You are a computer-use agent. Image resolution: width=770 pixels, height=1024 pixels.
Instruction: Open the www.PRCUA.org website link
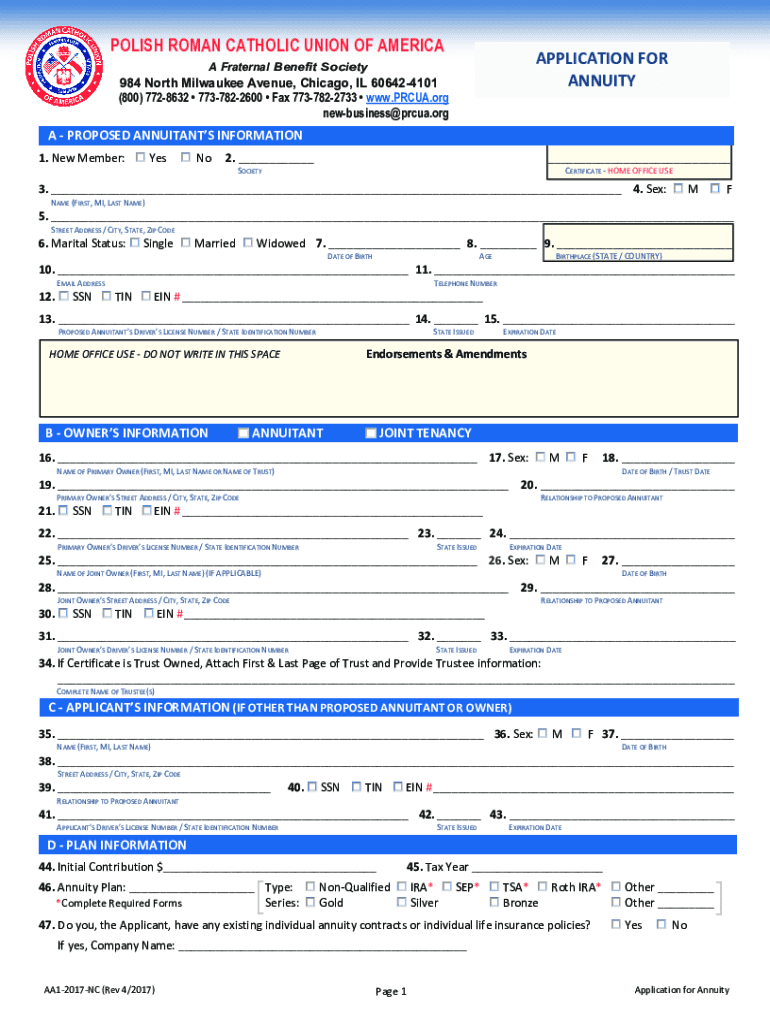click(x=407, y=98)
